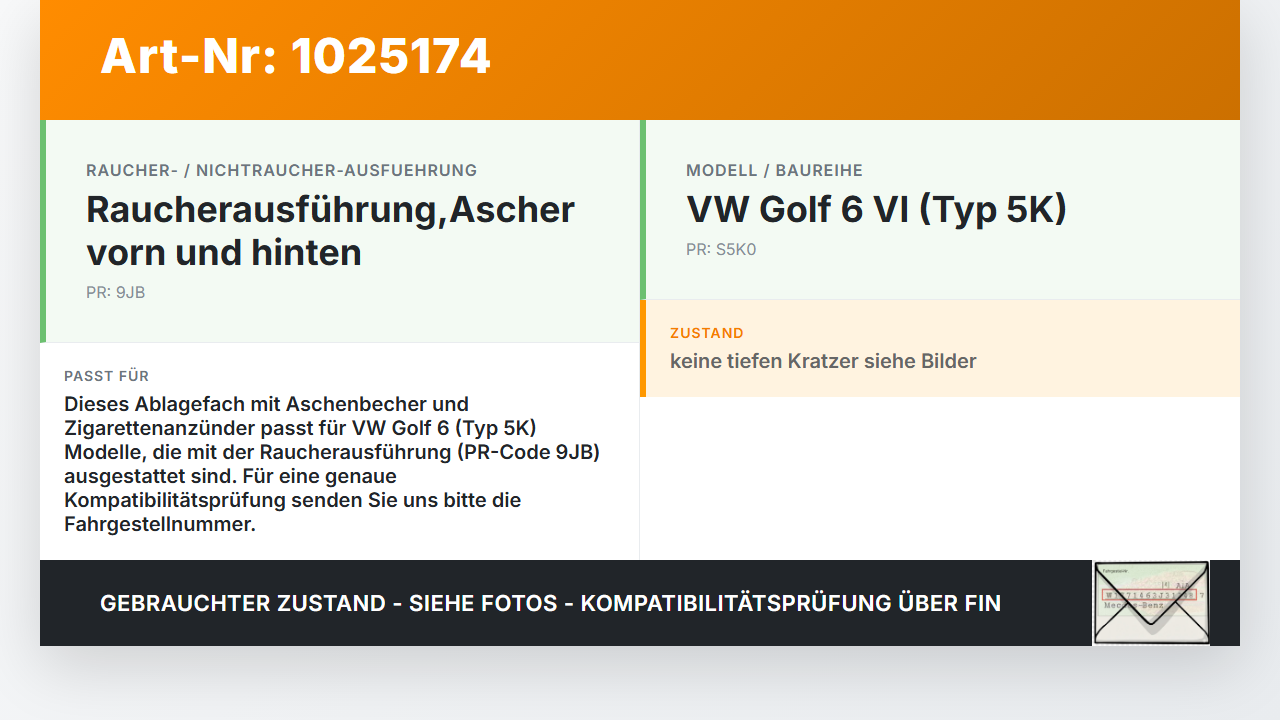
Task: Click the 'Raucherausführung,Ascher vorn und hinten' title
Action: pos(331,231)
